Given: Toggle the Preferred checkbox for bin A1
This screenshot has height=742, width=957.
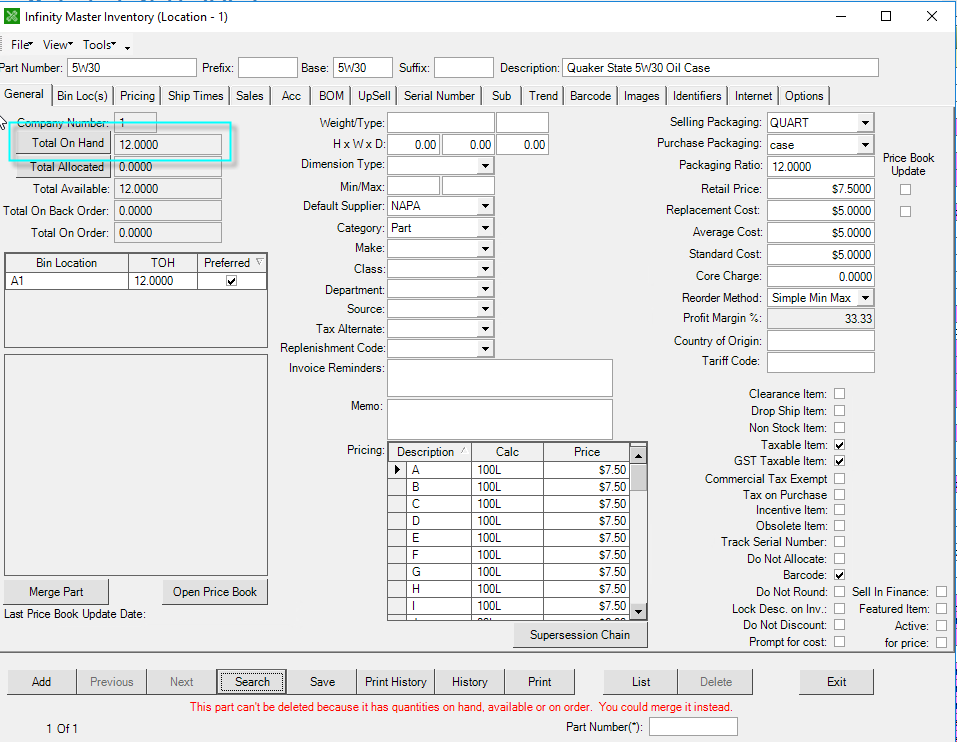Looking at the screenshot, I should [x=231, y=281].
